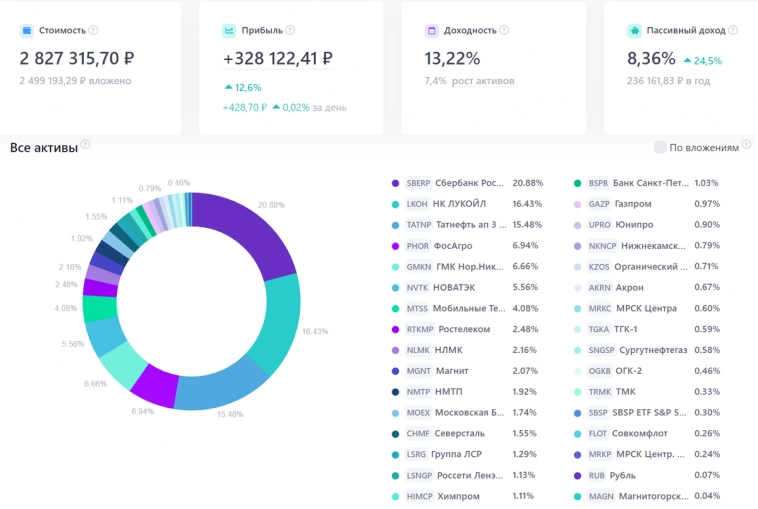The width and height of the screenshot is (758, 509).
Task: Open the help icon next to Доходность
Action: point(500,31)
